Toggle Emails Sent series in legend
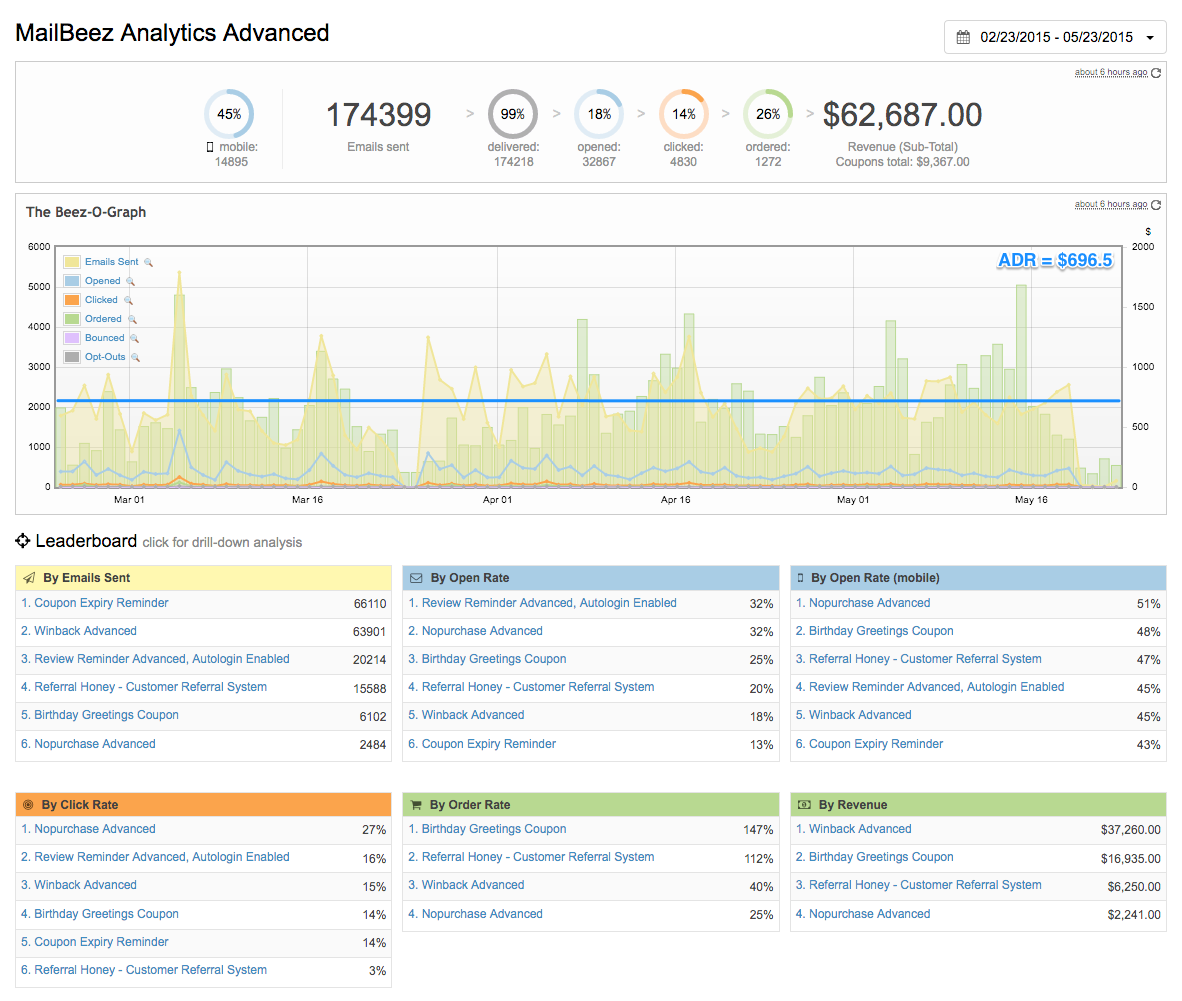Screen dimensions: 1182x1001 pos(112,262)
